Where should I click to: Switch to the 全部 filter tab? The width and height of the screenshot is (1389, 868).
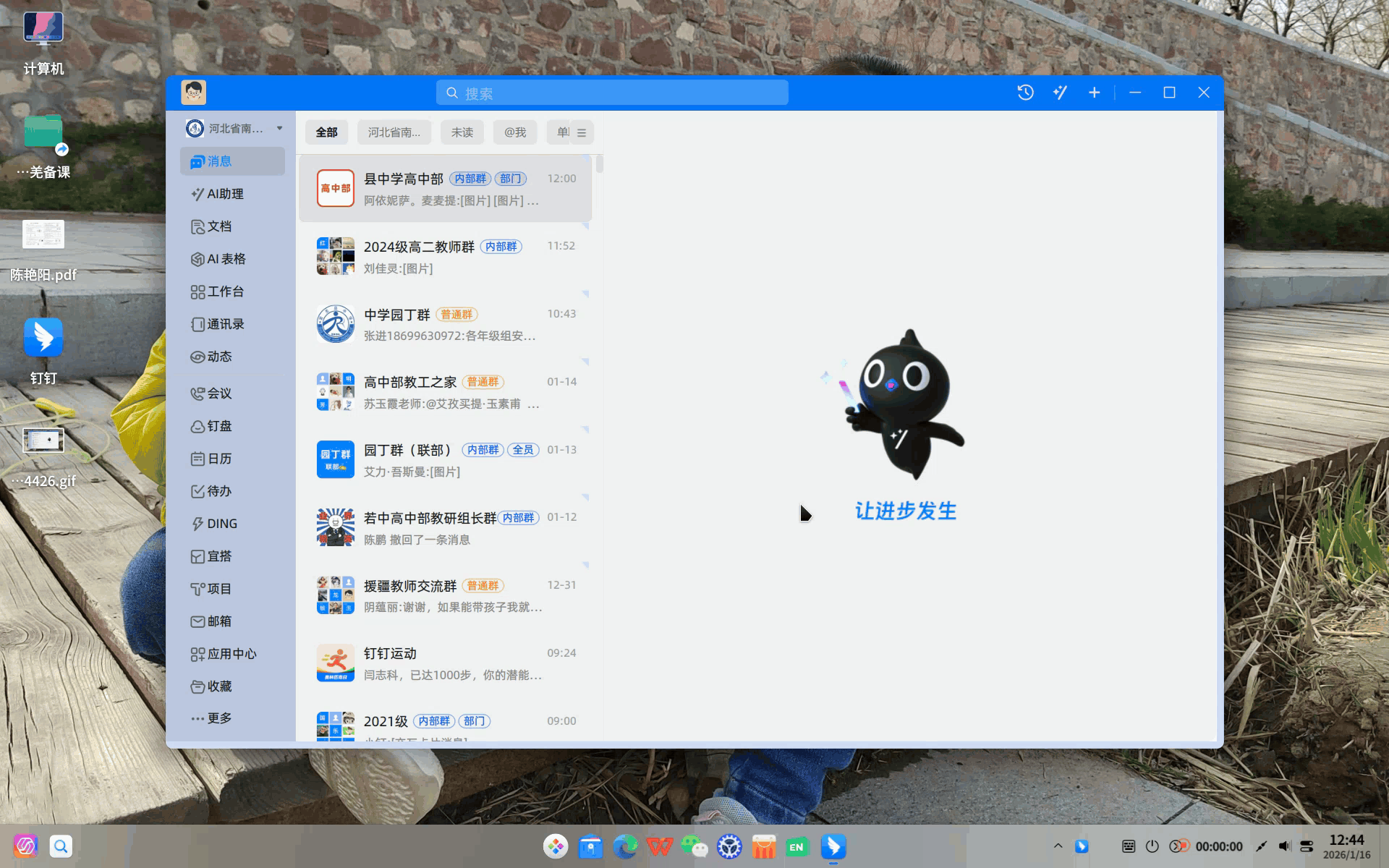(x=326, y=132)
